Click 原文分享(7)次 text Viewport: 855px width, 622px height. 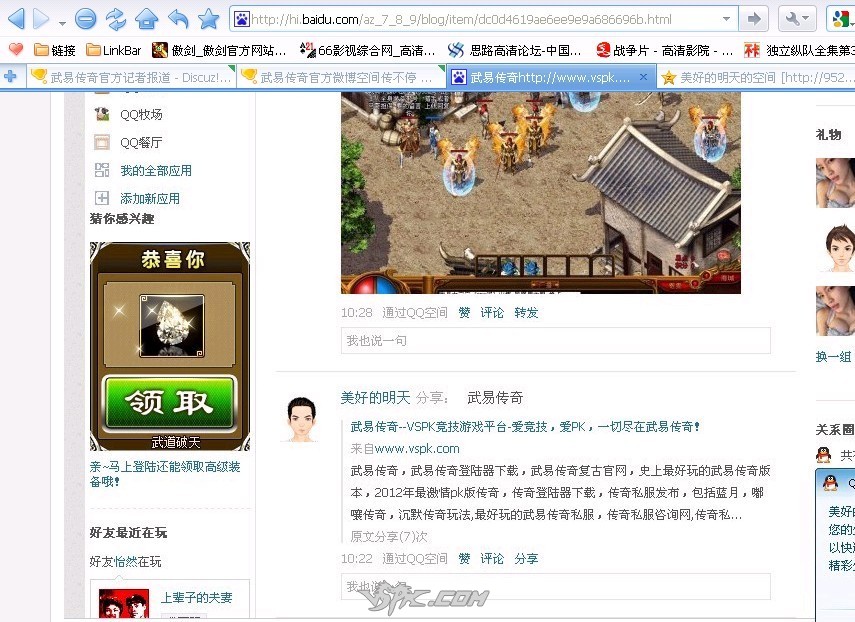(389, 536)
